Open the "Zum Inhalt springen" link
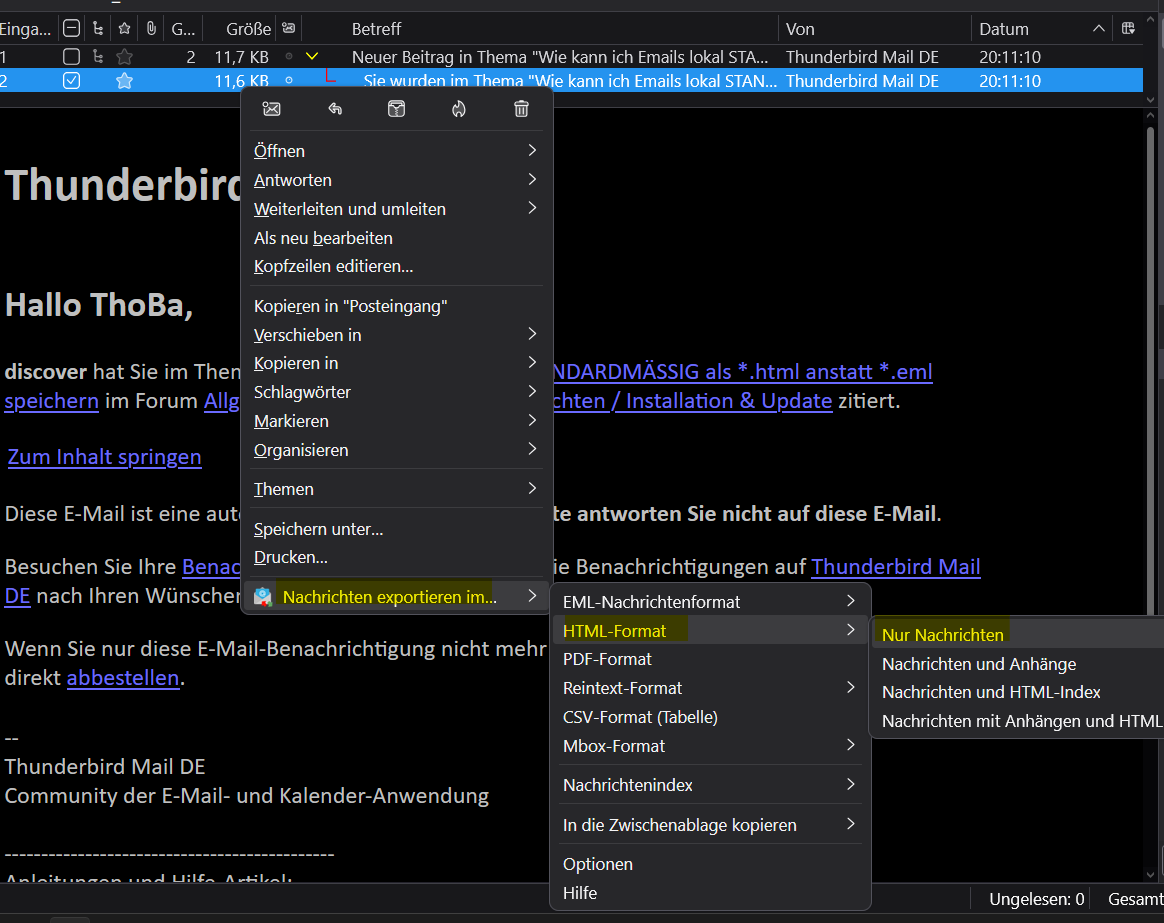 tap(105, 457)
